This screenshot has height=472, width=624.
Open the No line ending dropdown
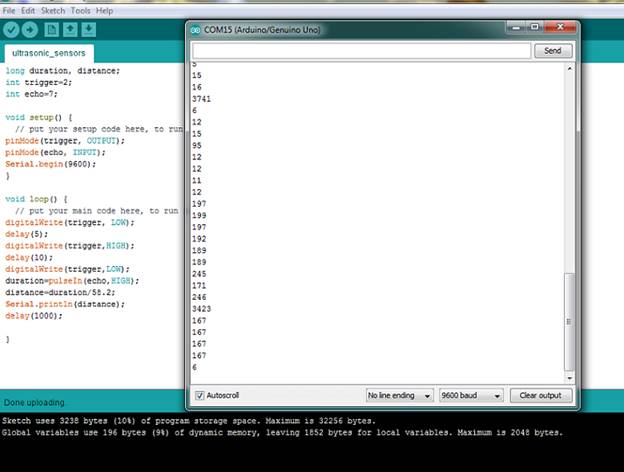(399, 395)
